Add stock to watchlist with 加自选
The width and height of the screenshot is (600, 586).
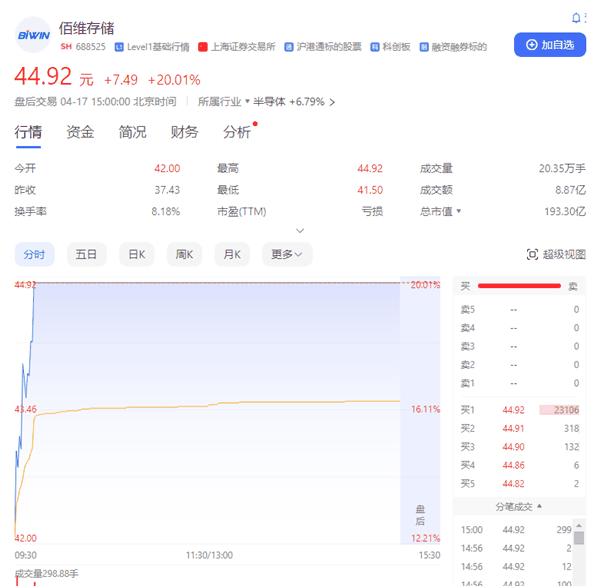click(x=549, y=45)
